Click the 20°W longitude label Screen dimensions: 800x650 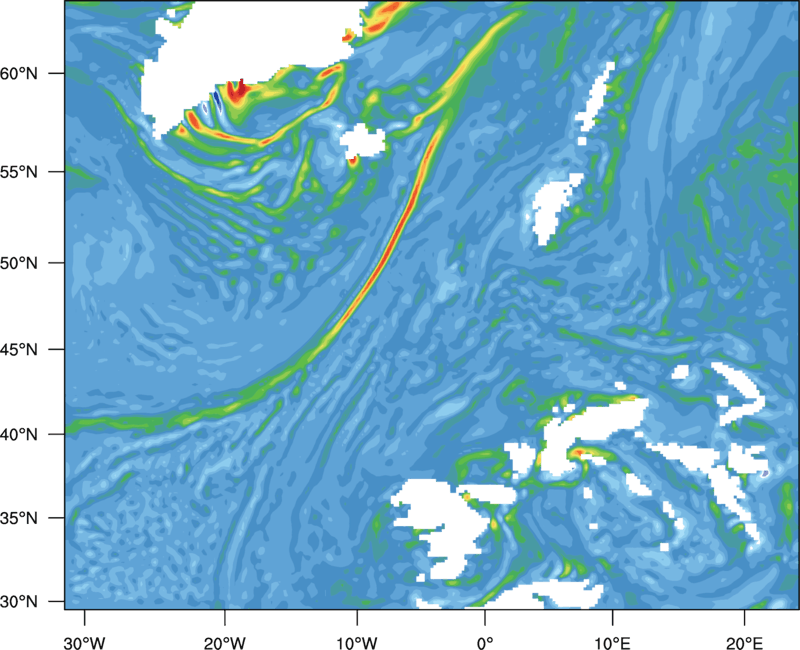tap(224, 643)
